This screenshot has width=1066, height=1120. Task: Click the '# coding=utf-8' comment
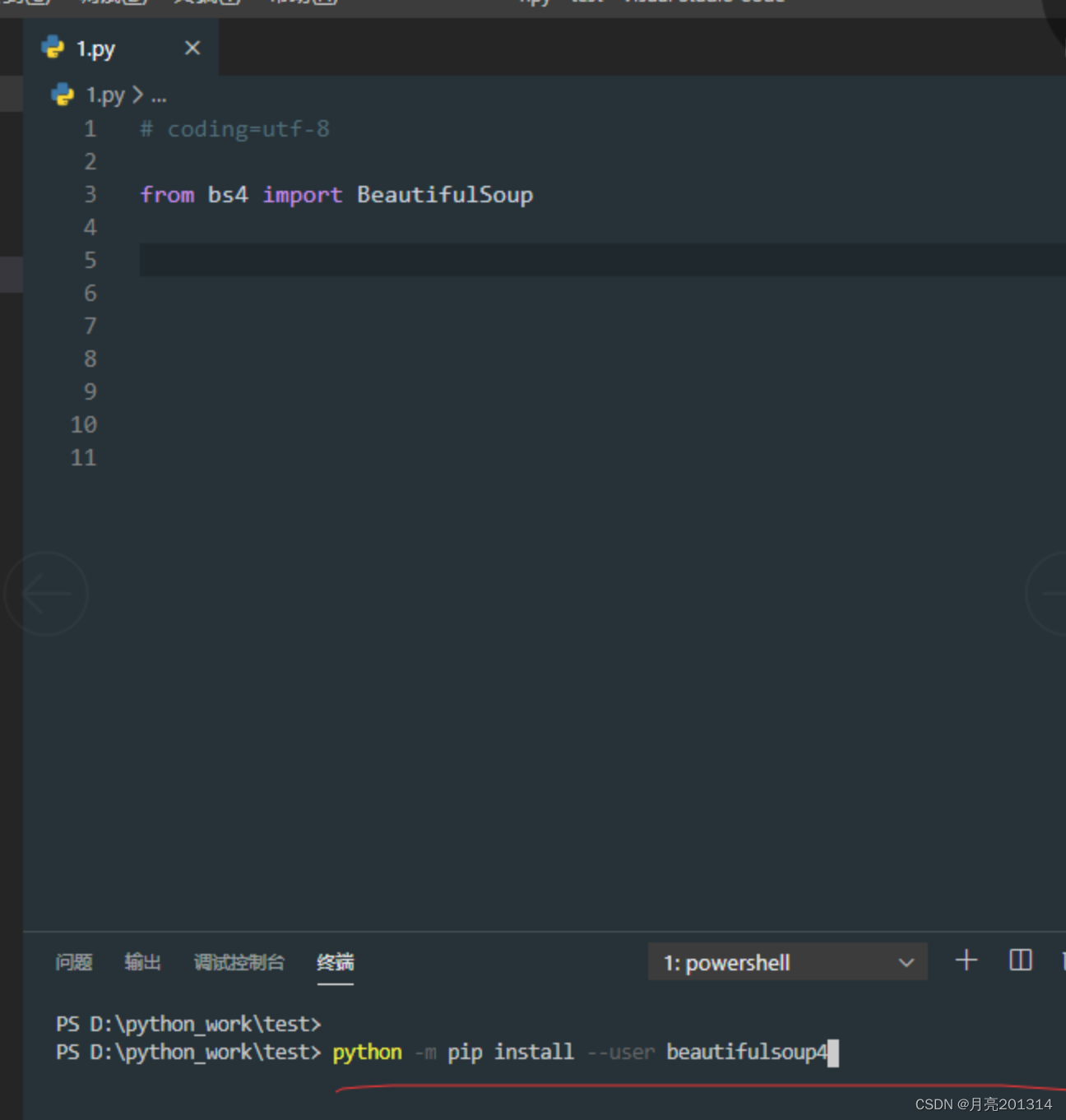click(x=235, y=129)
